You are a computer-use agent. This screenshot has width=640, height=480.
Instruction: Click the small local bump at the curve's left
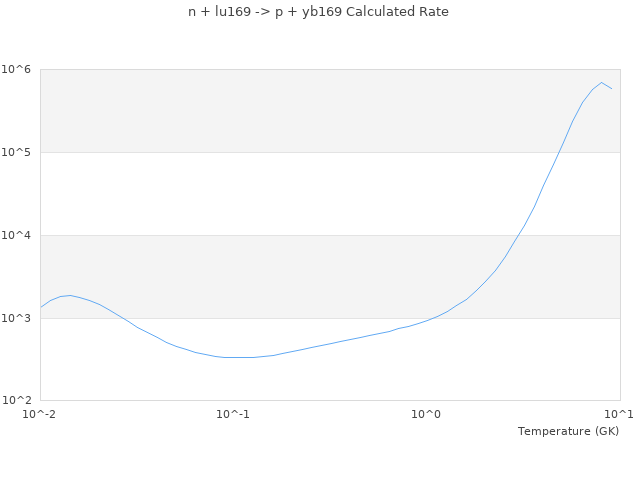(70, 295)
